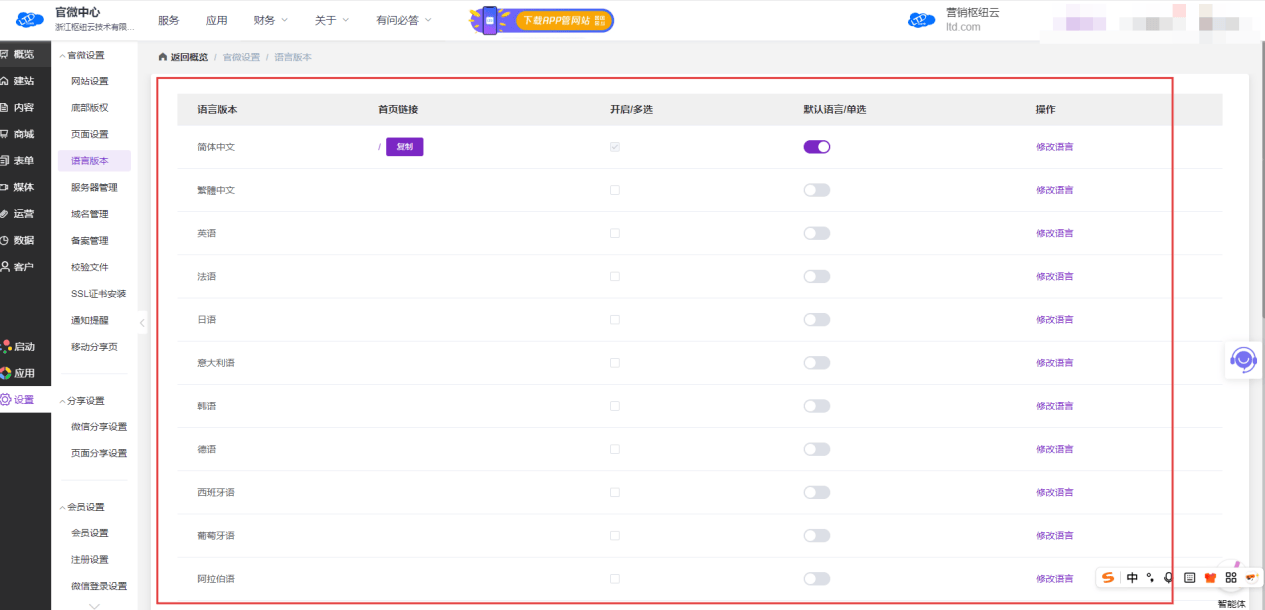
Task: Click the 启动 icon in sidebar
Action: point(6,346)
